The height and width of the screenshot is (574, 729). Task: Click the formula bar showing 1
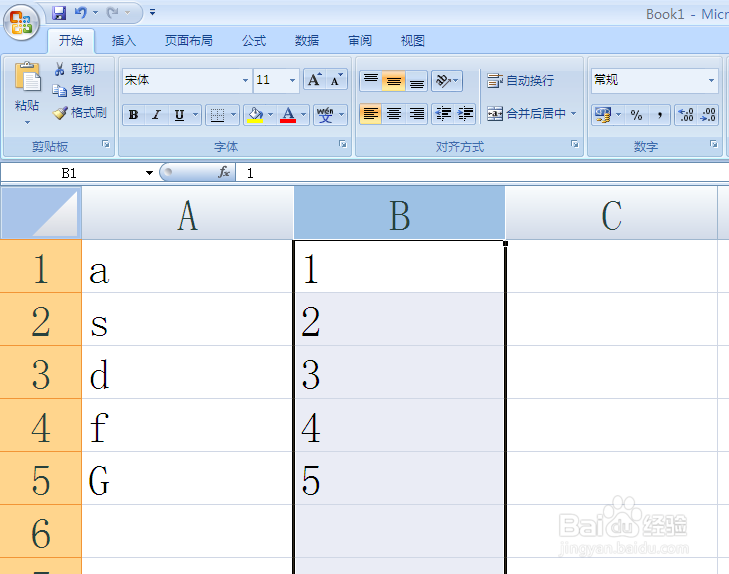(x=482, y=173)
